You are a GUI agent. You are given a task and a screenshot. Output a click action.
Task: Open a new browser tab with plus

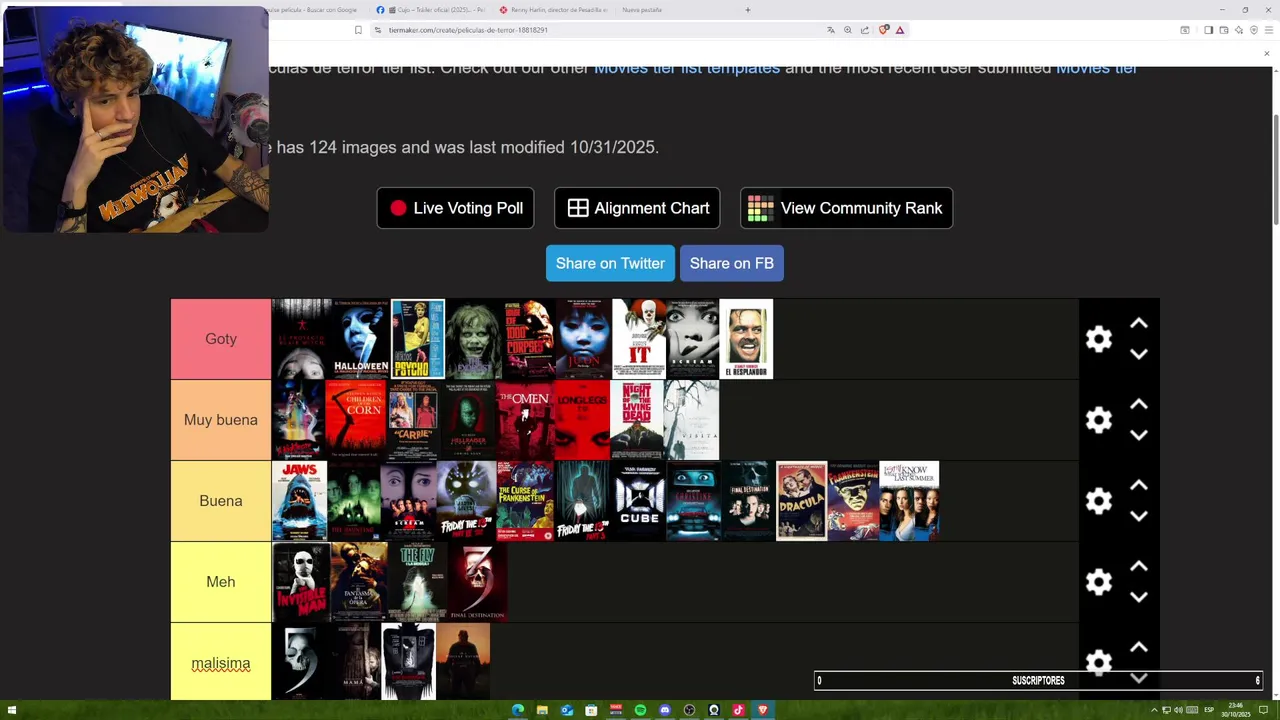[x=748, y=10]
